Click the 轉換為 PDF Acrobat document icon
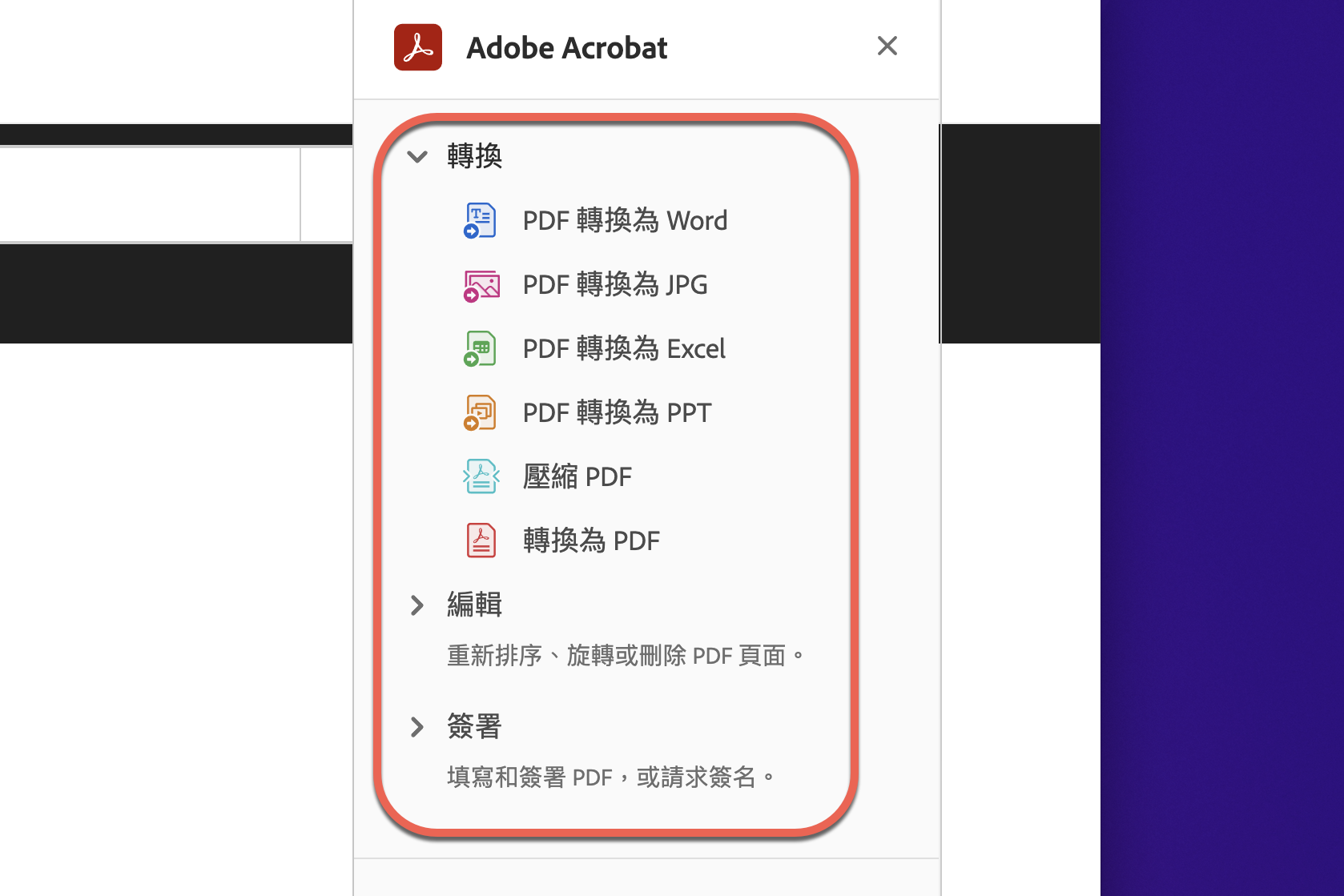 click(x=480, y=540)
